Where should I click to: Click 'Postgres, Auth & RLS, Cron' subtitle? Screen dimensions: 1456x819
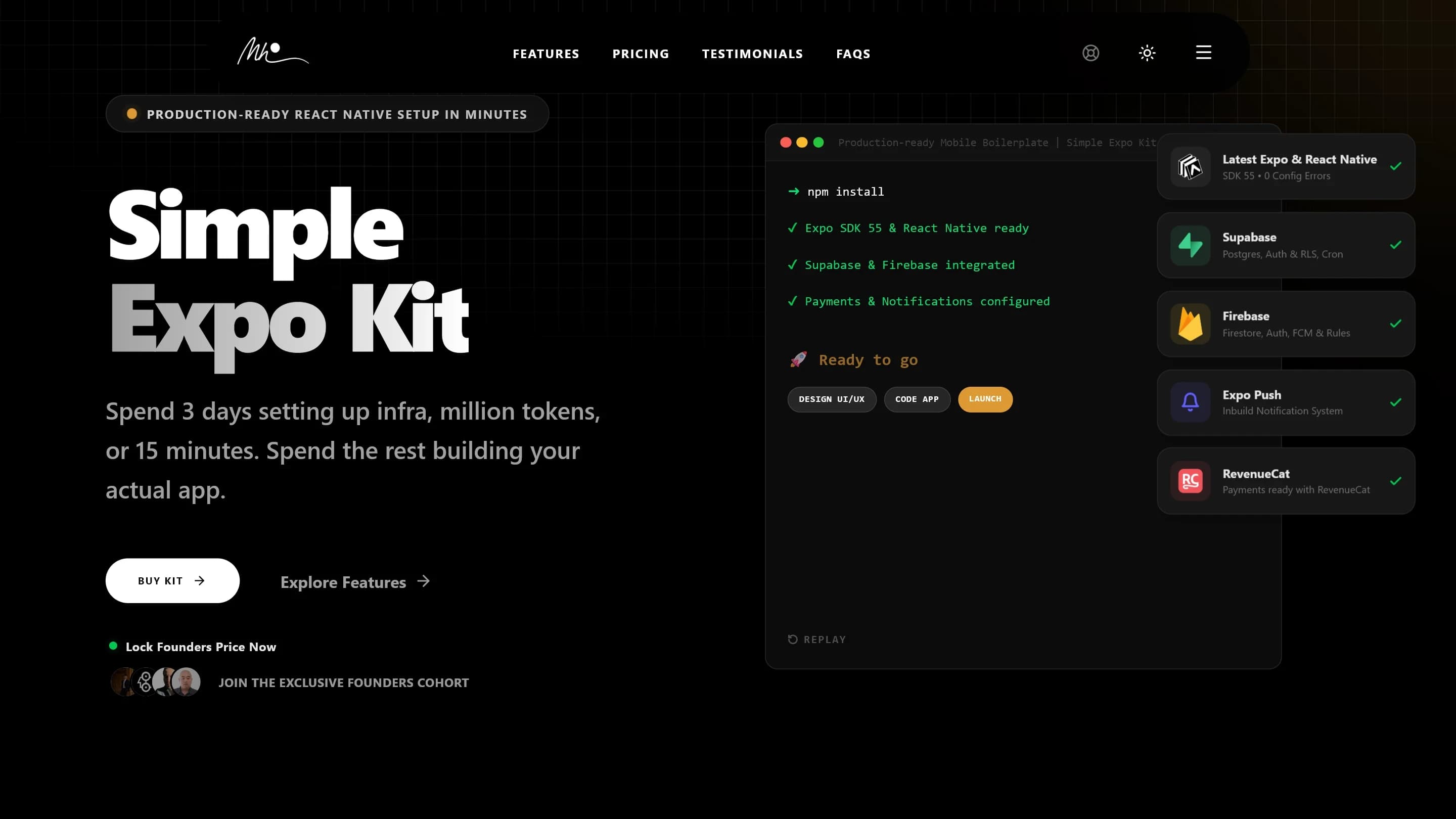pos(1283,254)
